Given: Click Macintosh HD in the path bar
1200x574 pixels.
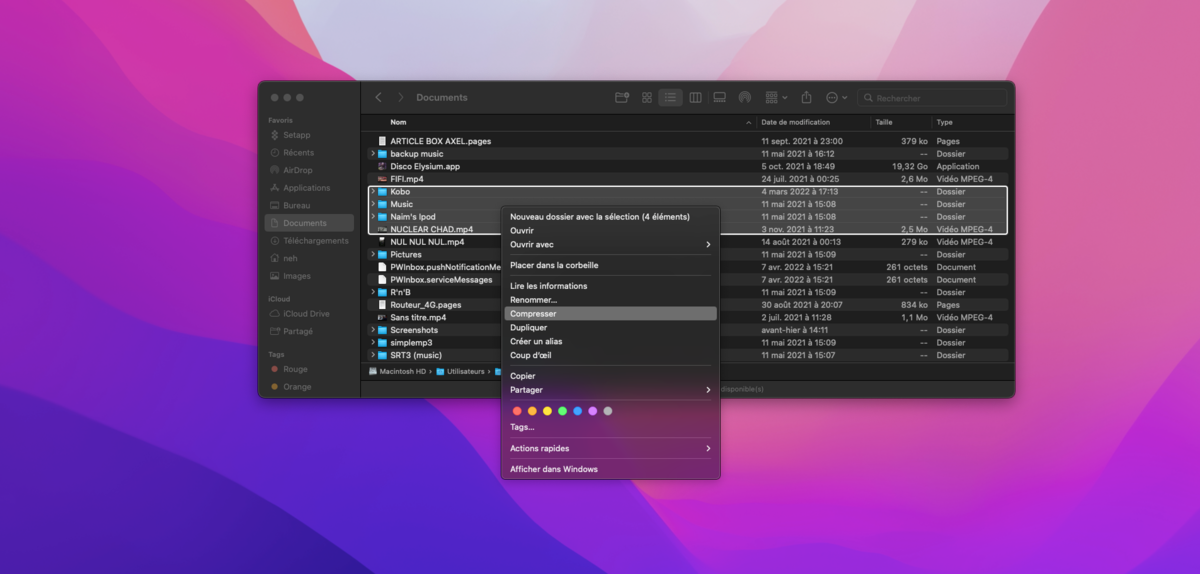Looking at the screenshot, I should [x=398, y=371].
